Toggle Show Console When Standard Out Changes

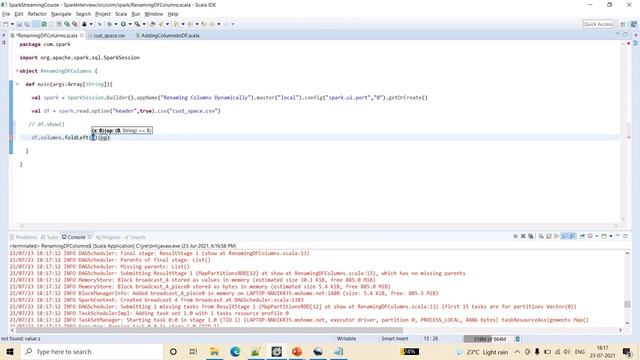565,236
